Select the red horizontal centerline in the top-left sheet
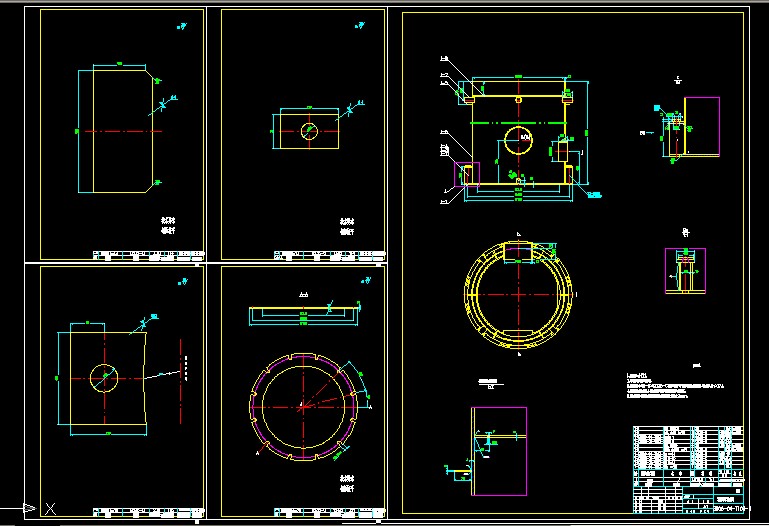 pyautogui.click(x=120, y=131)
